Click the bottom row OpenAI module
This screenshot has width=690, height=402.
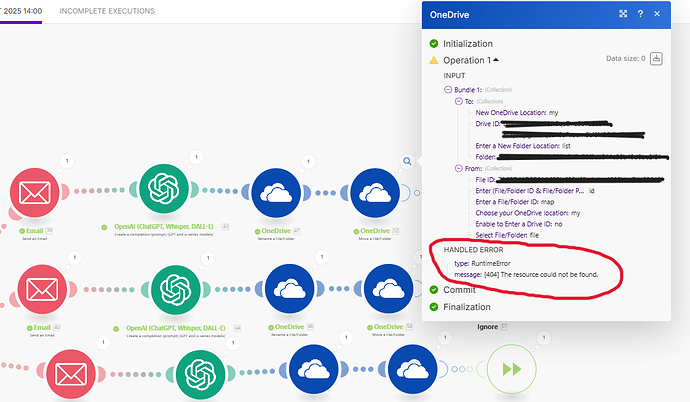pos(200,374)
